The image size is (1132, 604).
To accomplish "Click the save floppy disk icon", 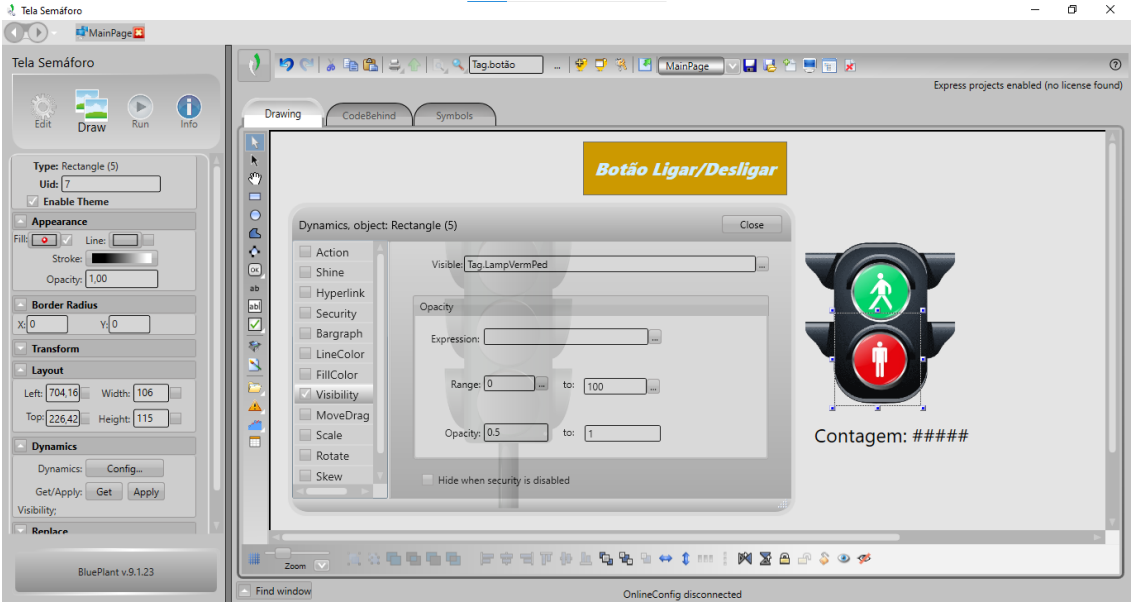I will 750,66.
